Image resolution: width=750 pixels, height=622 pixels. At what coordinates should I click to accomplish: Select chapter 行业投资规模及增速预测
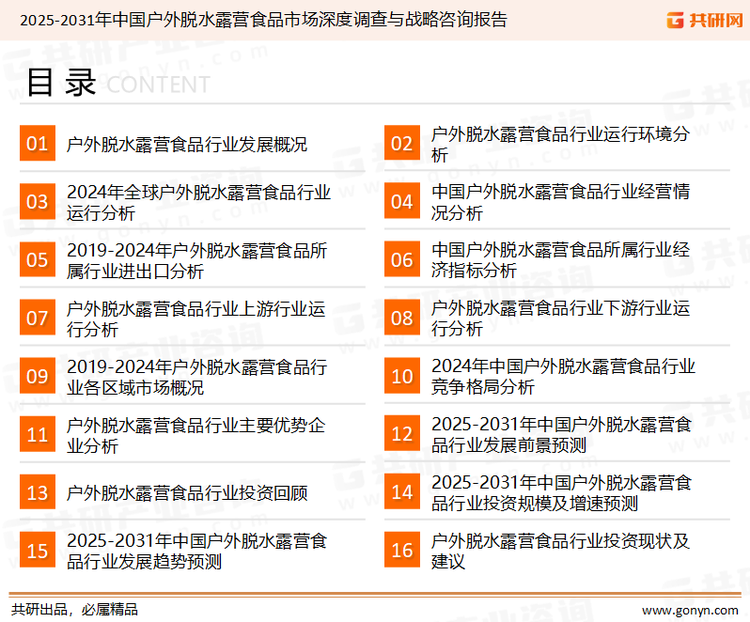(561, 493)
